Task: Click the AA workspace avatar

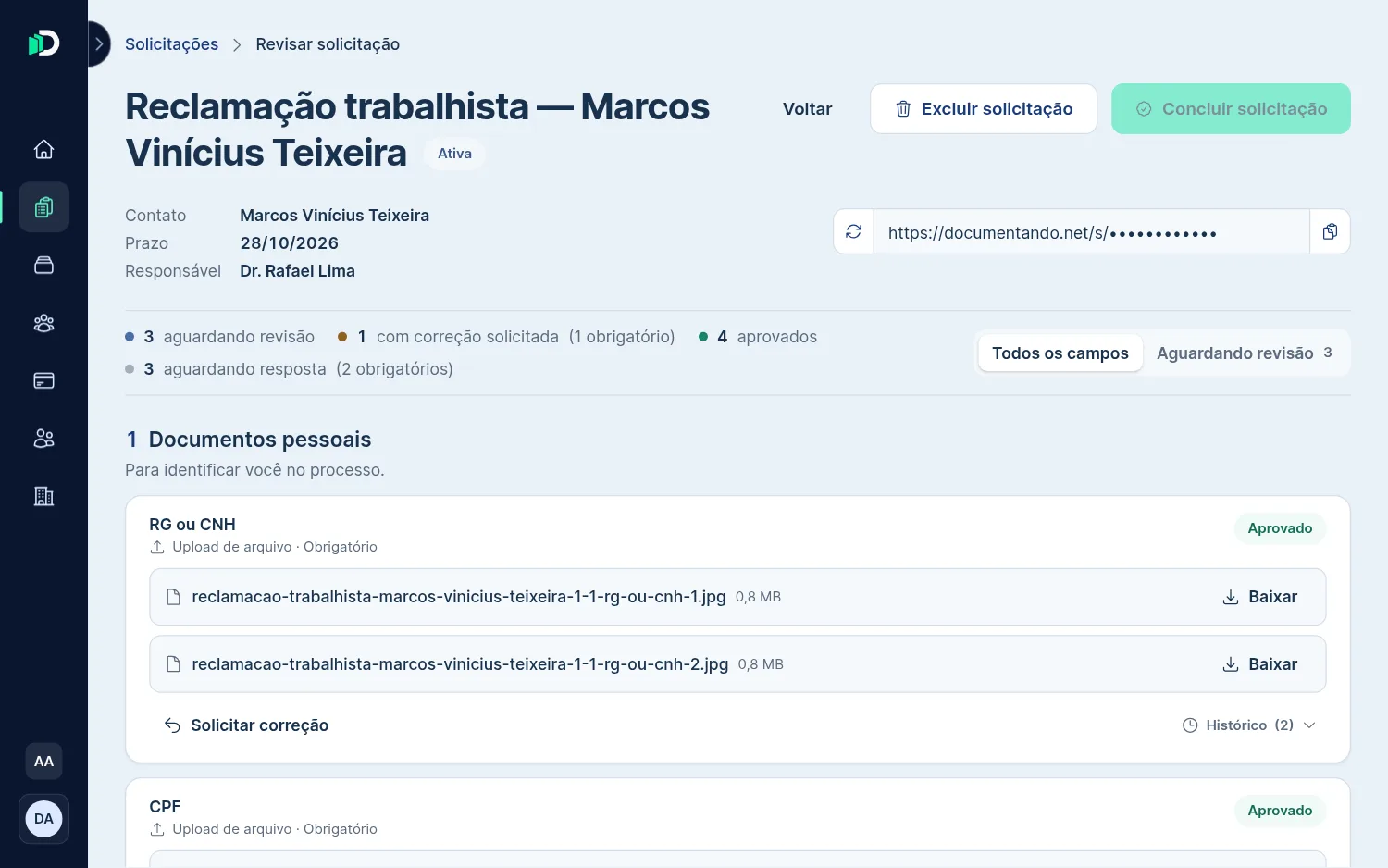Action: 43,762
